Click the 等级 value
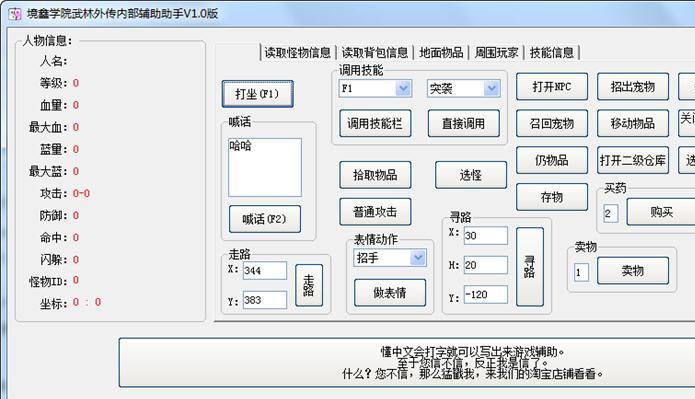Viewport: 695px width, 399px height. [x=76, y=83]
